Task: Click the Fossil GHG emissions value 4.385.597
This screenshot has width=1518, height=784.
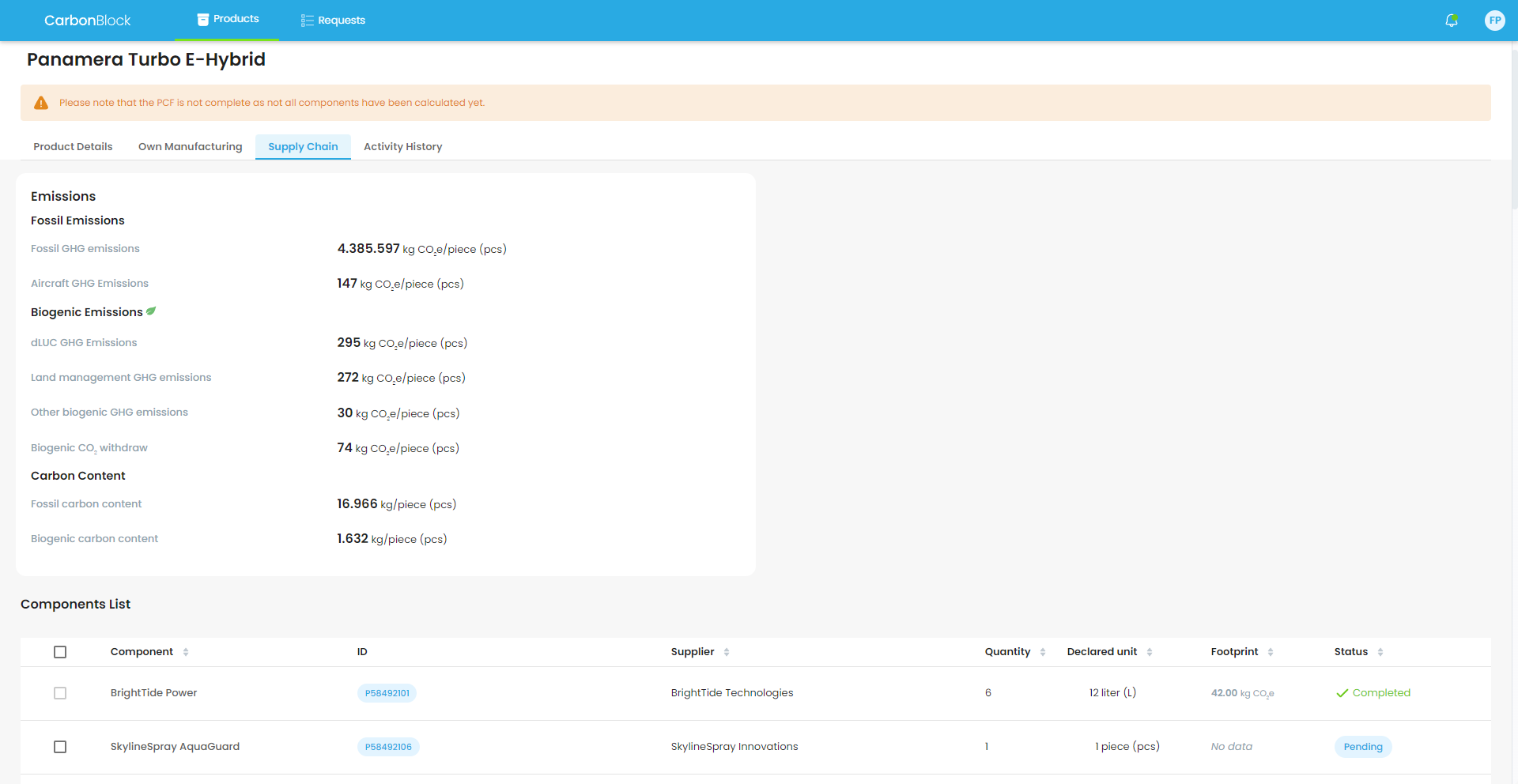Action: 368,249
